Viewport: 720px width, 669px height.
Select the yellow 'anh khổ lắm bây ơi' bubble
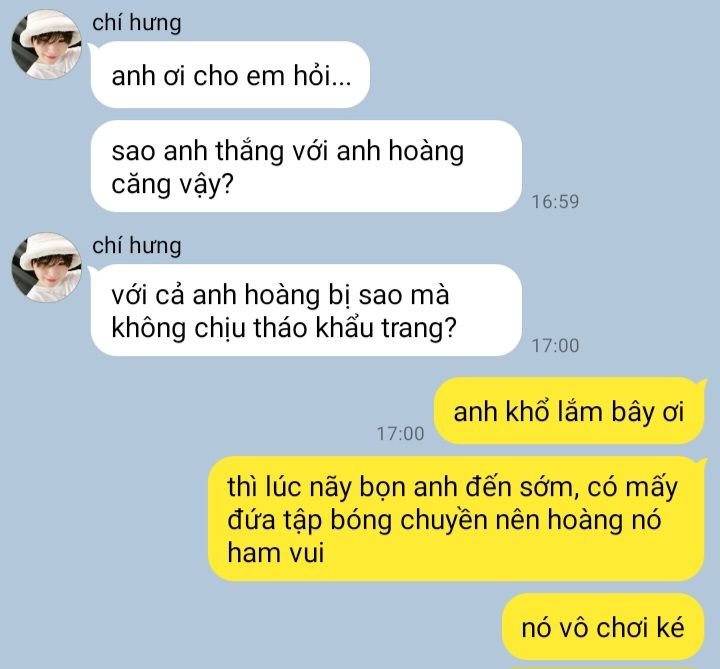[x=569, y=411]
